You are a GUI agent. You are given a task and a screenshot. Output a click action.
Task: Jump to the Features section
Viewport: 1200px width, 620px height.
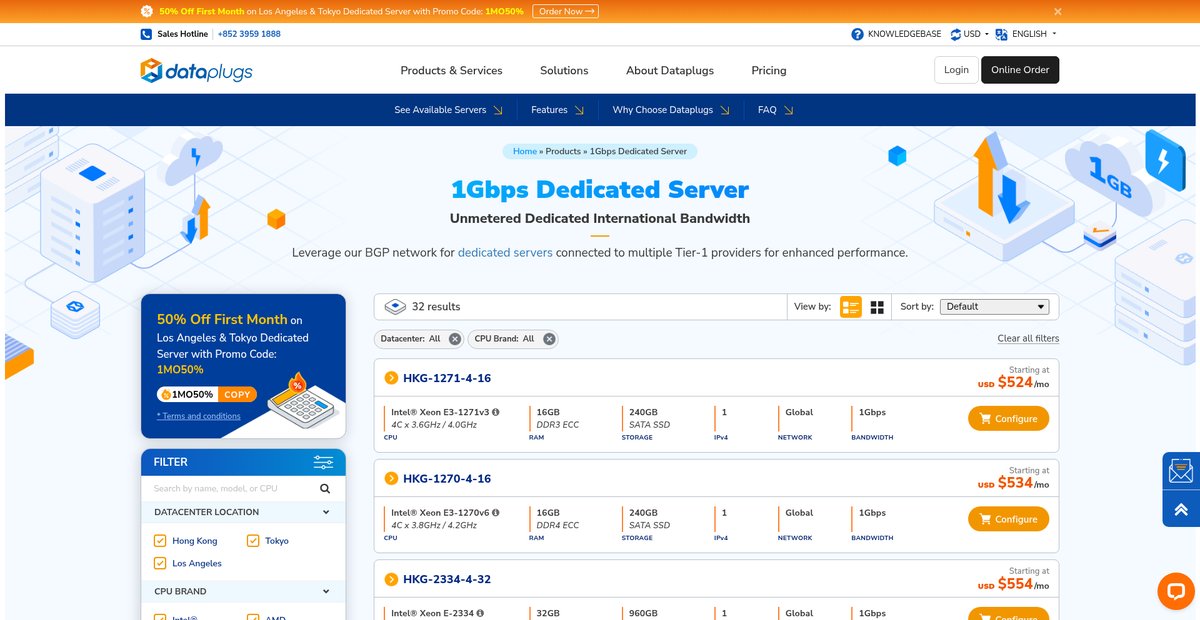pos(557,110)
